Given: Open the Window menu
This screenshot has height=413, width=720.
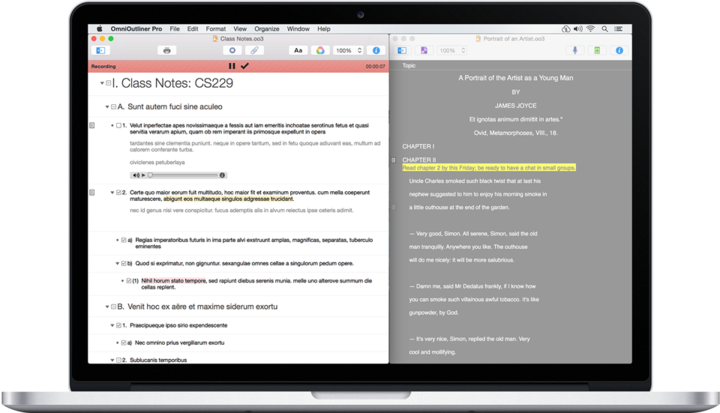Looking at the screenshot, I should point(298,29).
